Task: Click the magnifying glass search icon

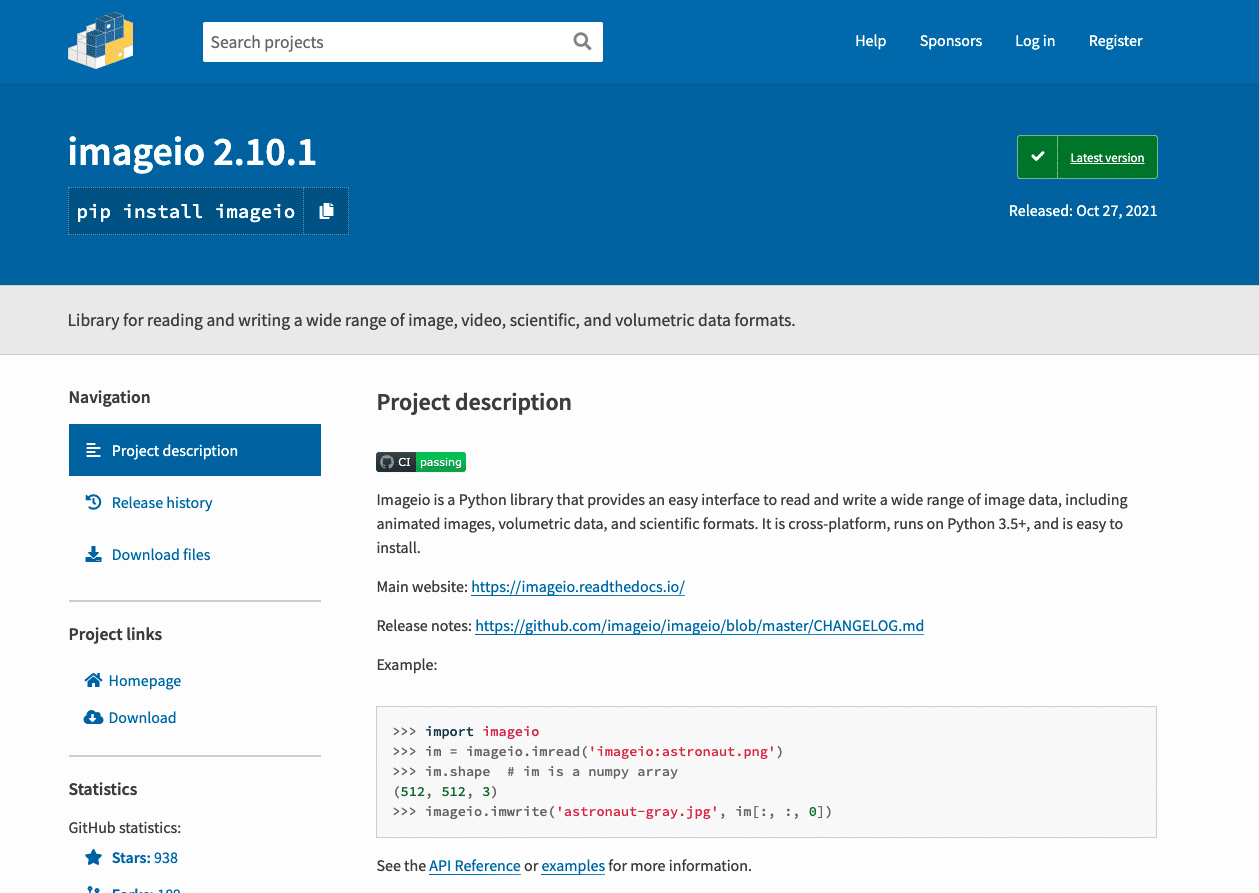Action: [x=582, y=42]
